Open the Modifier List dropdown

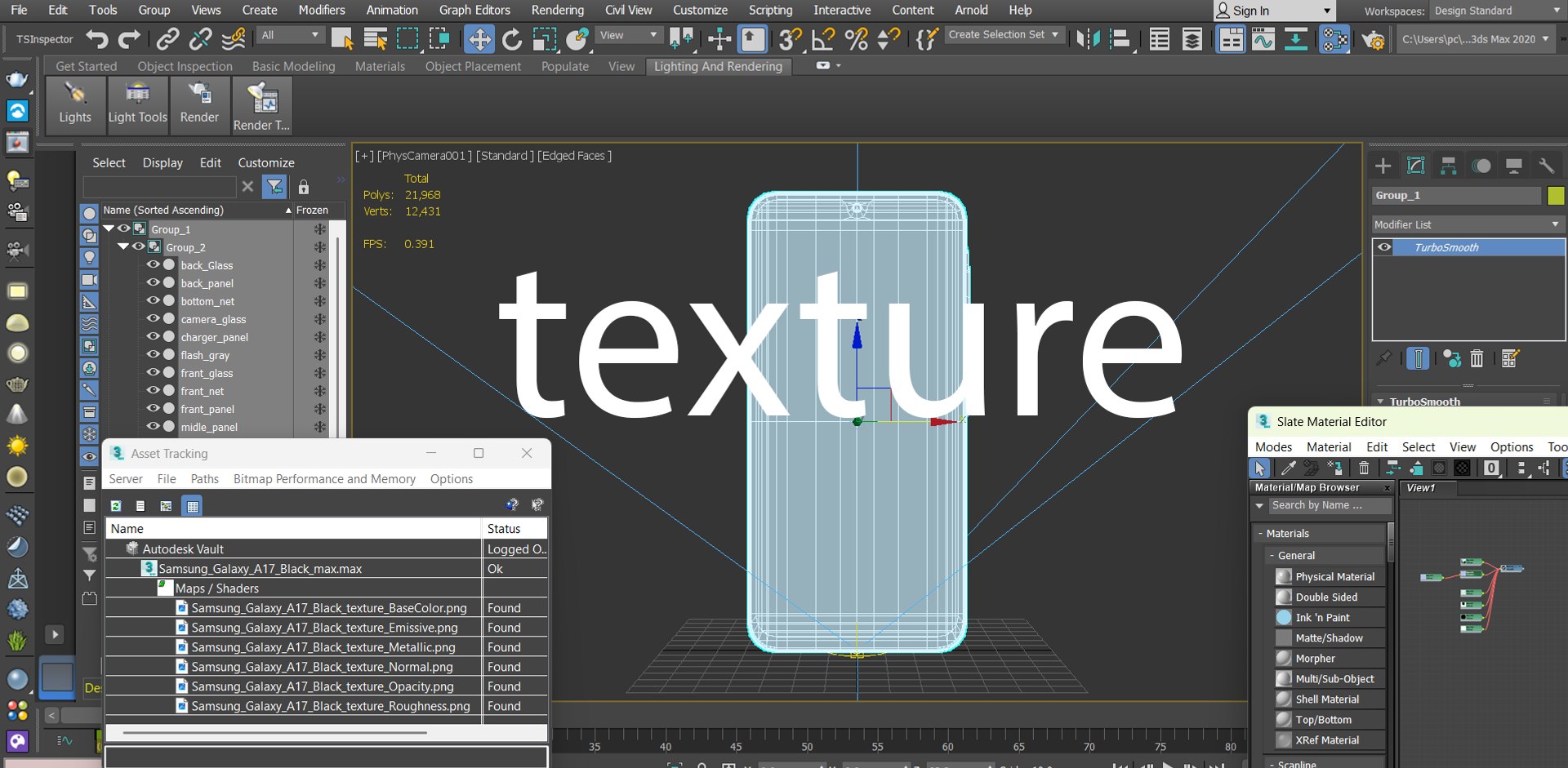(1468, 224)
